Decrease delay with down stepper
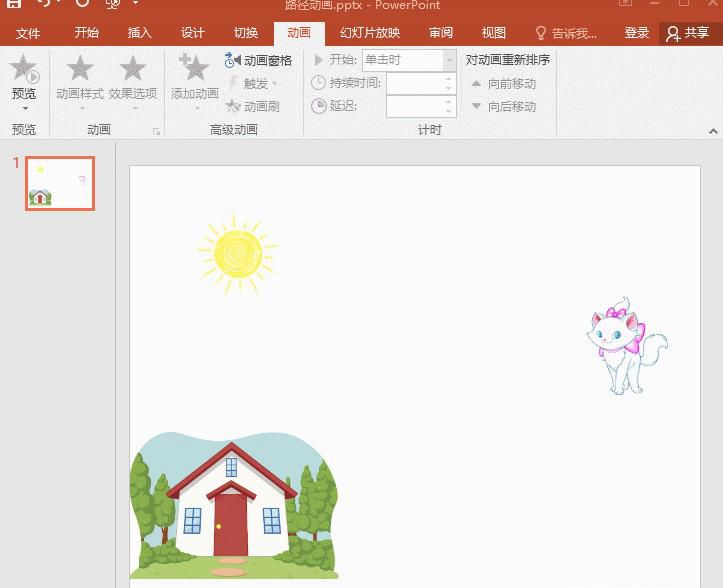Viewport: 723px width, 588px height. coord(449,111)
